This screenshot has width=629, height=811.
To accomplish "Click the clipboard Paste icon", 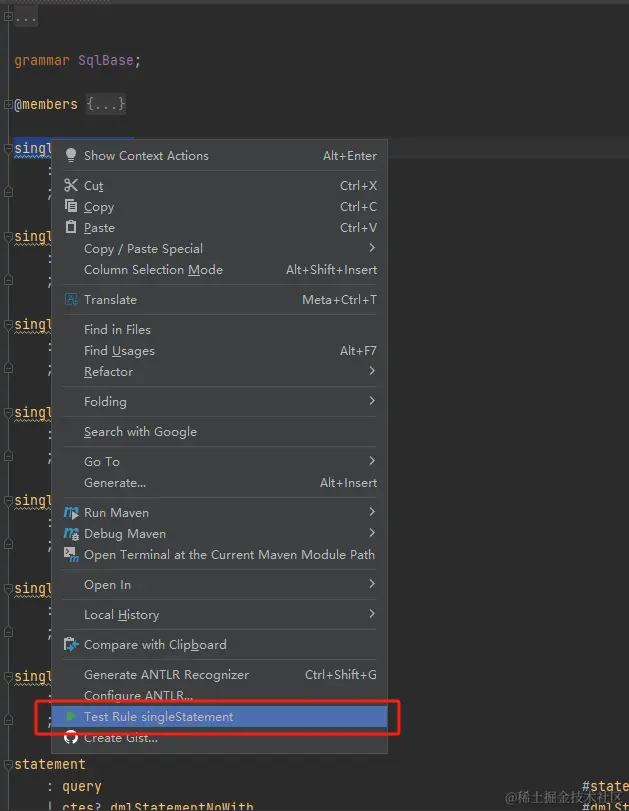I will (x=71, y=227).
